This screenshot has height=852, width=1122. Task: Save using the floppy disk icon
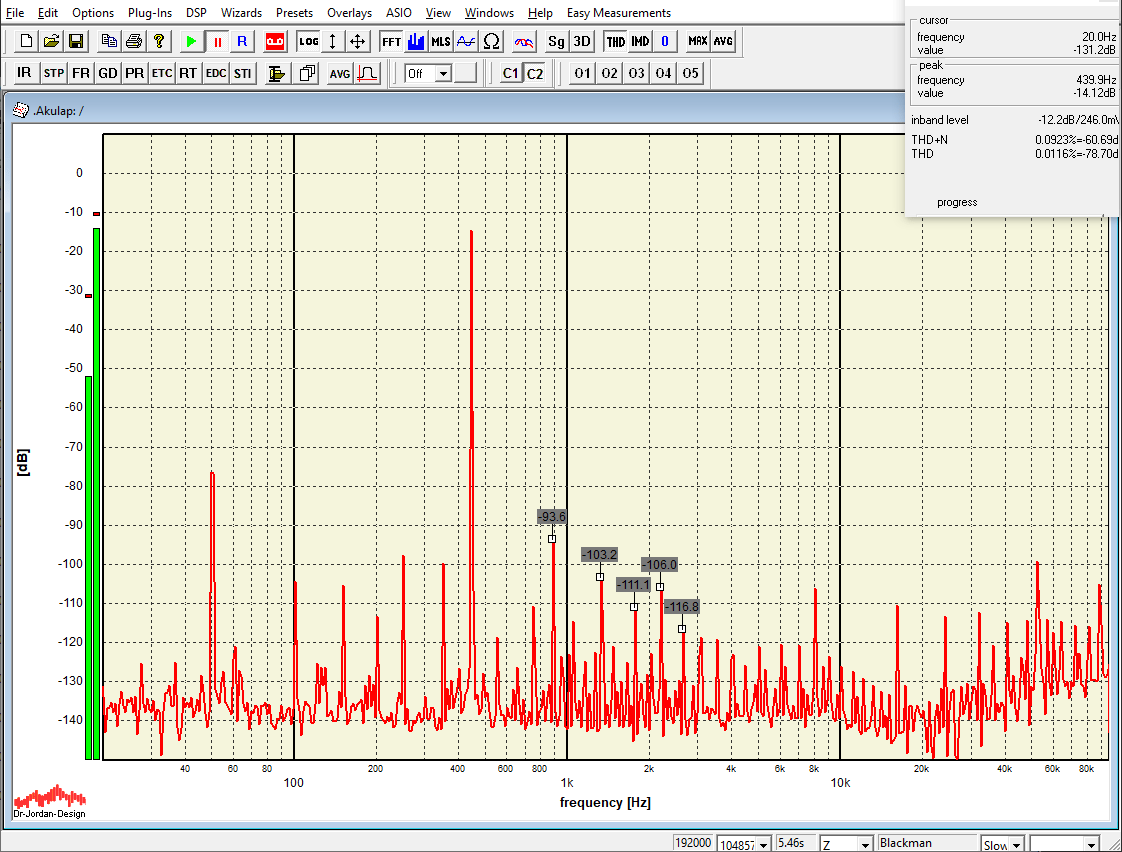point(75,41)
